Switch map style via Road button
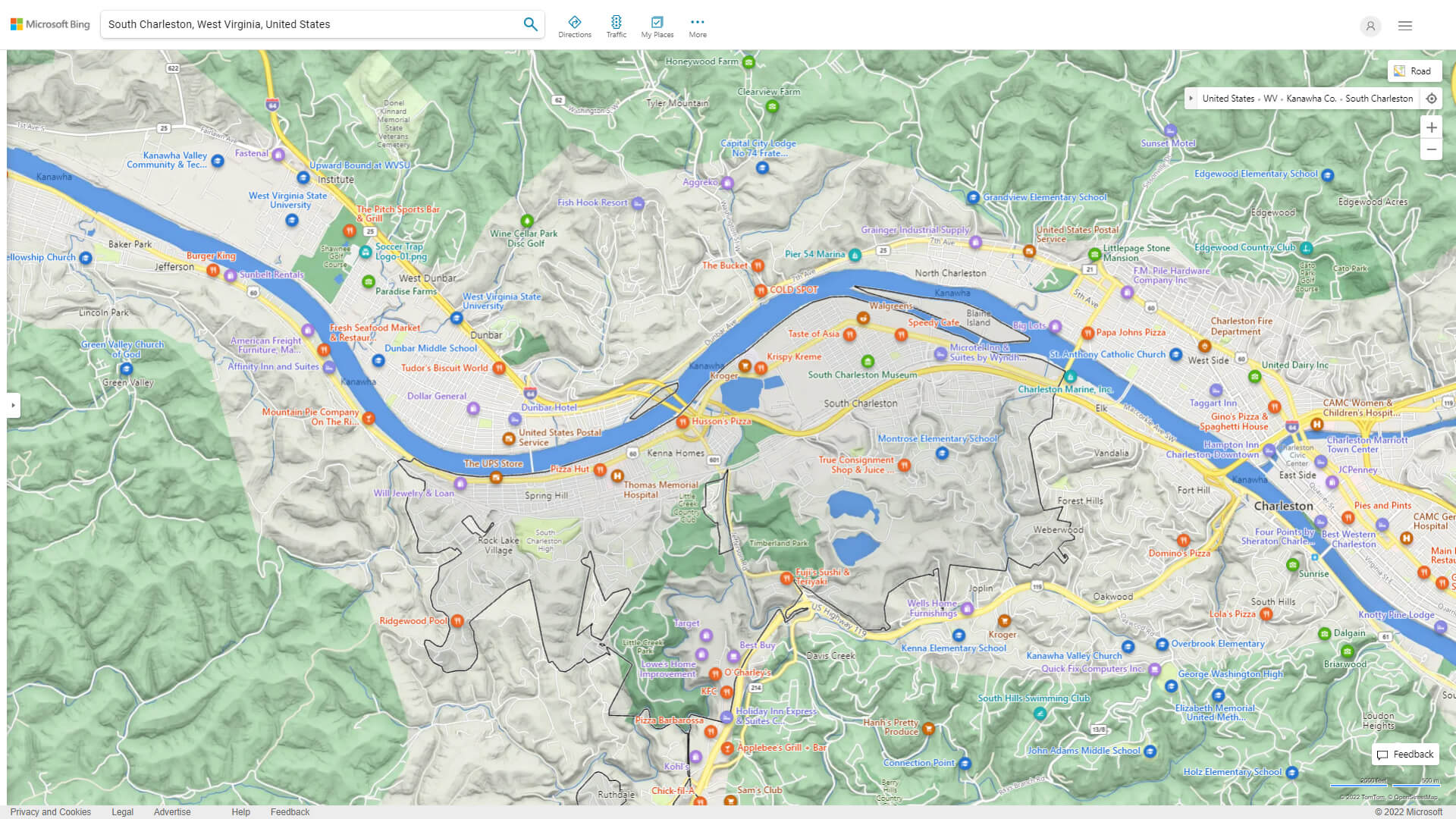 pos(1414,71)
